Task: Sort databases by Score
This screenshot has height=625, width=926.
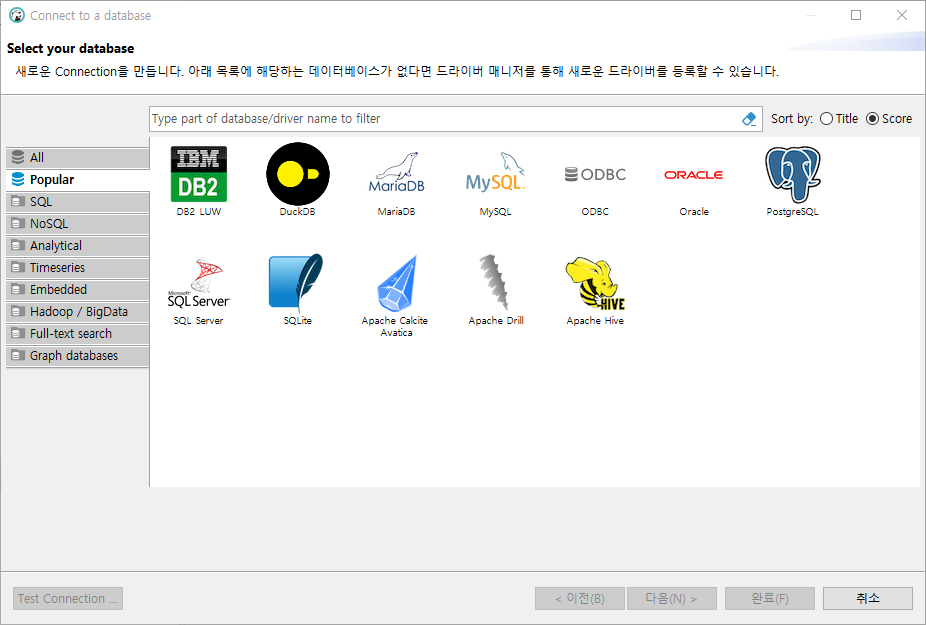Action: (889, 119)
